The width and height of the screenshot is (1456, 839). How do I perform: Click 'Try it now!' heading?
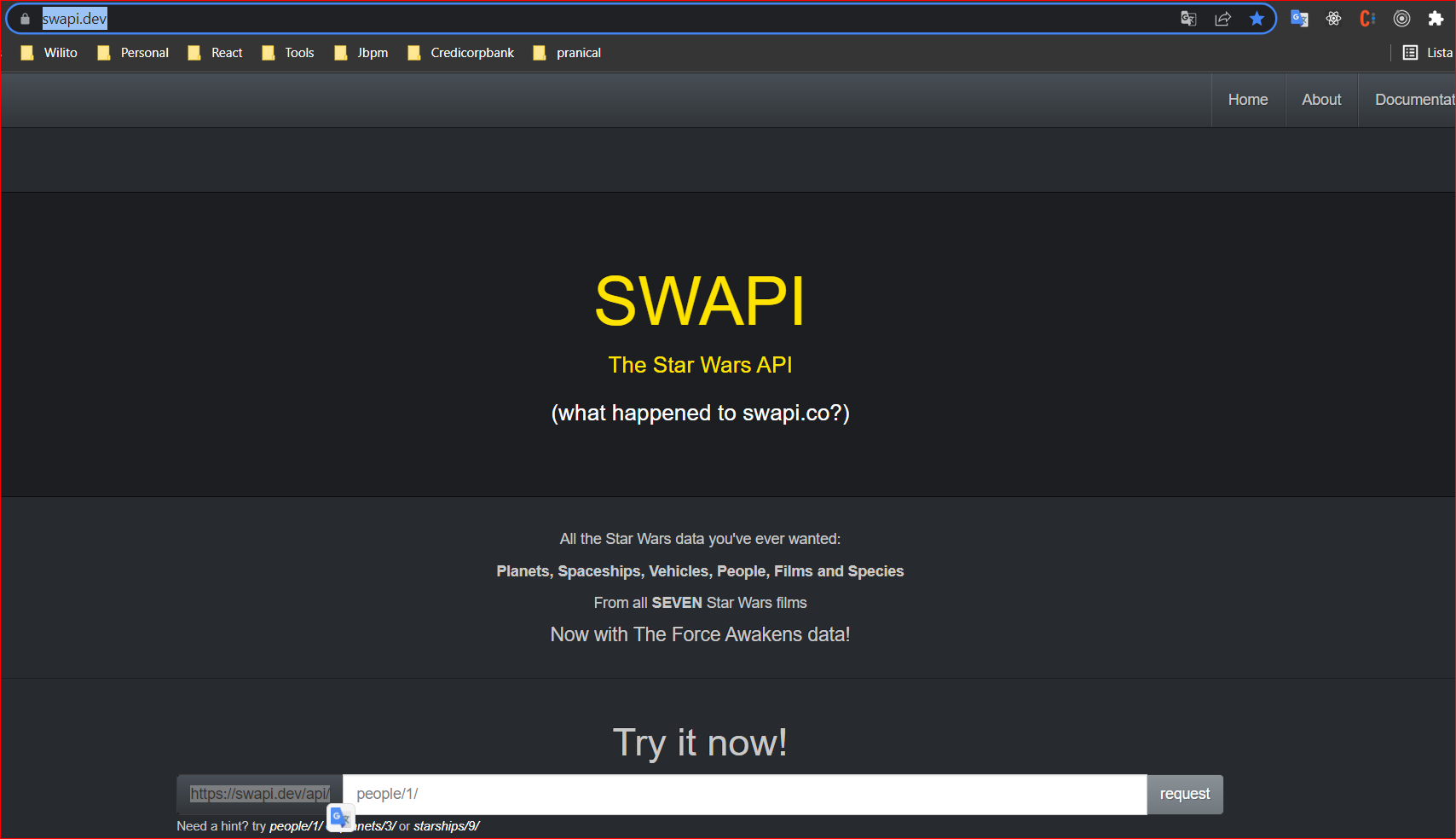700,743
